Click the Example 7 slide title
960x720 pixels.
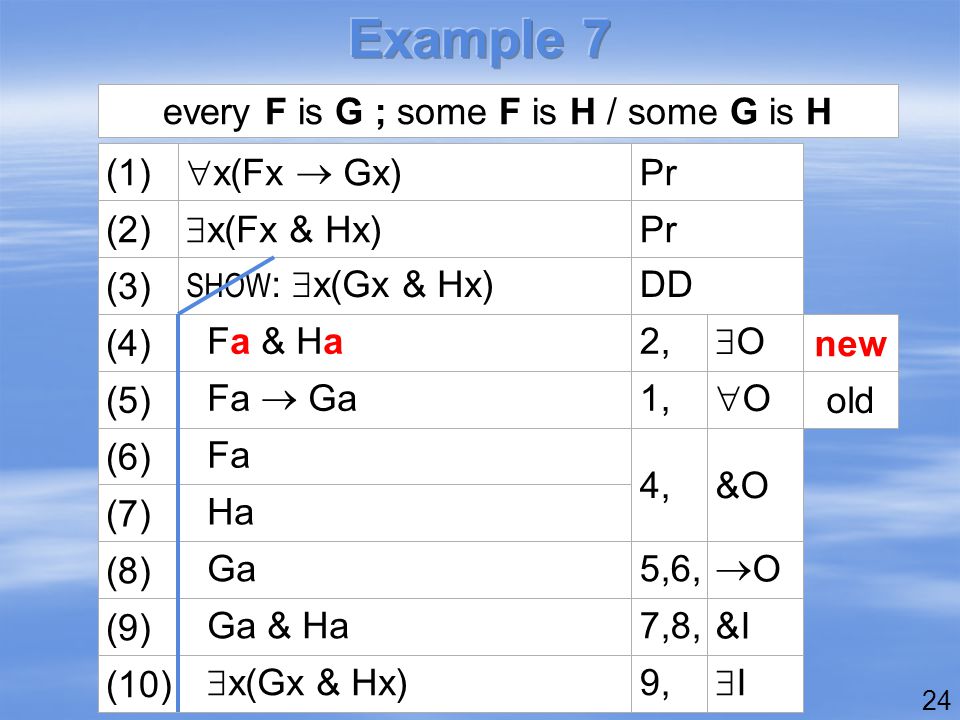pos(480,39)
